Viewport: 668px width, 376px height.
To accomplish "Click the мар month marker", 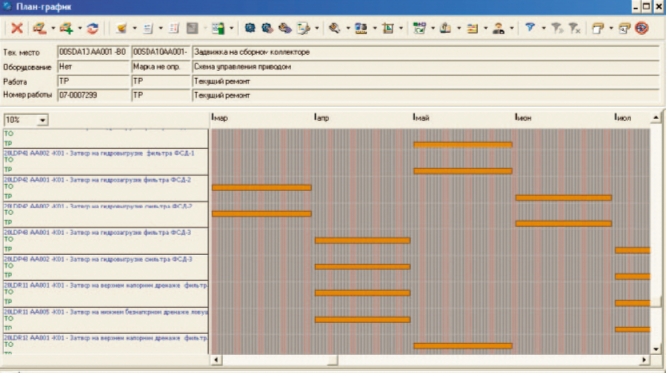I will tap(220, 118).
